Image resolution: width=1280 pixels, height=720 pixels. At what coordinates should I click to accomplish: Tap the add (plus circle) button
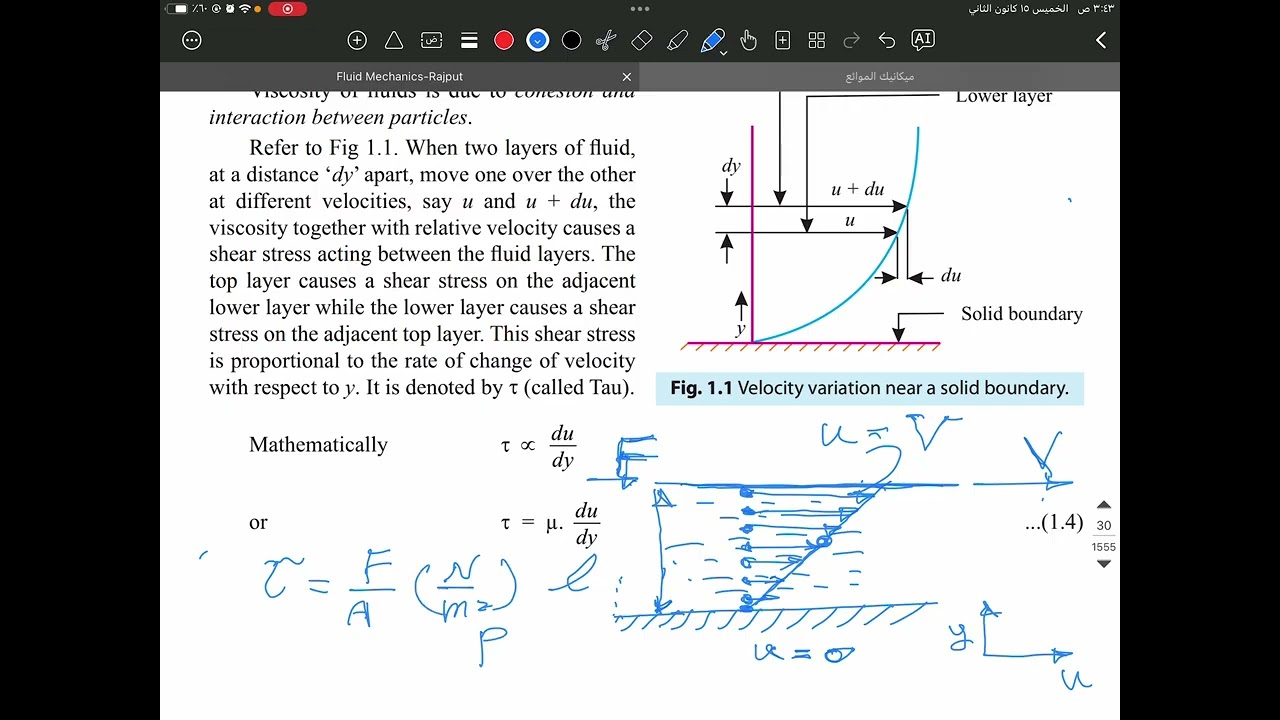coord(357,40)
